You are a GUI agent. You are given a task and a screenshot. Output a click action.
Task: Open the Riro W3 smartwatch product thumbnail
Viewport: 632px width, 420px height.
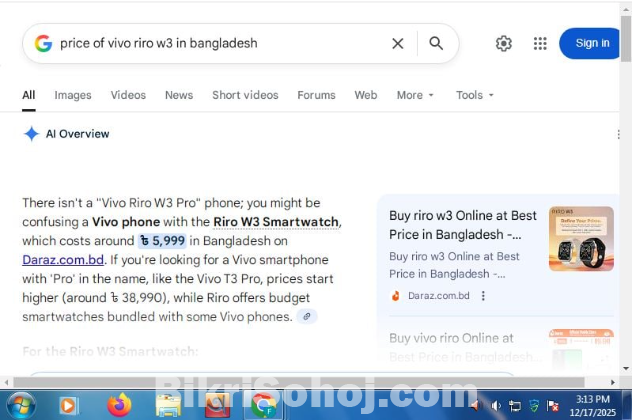point(581,238)
